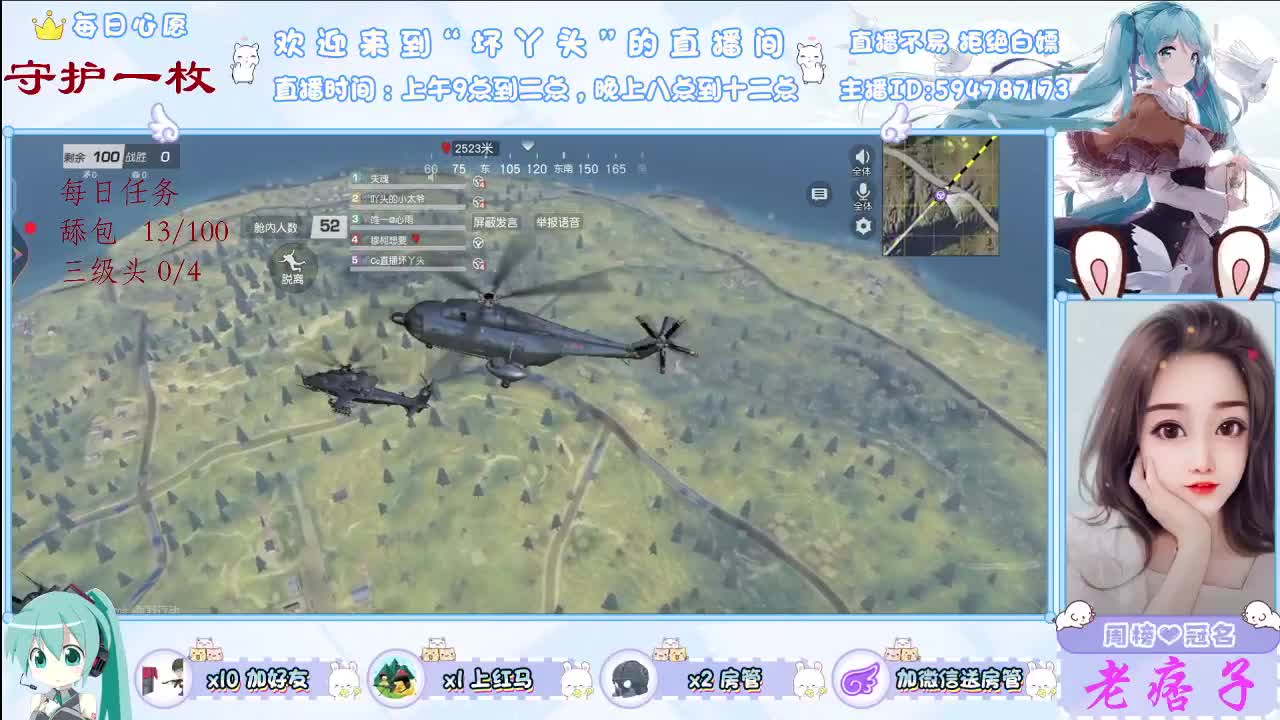This screenshot has width=1280, height=720.
Task: Select teammate 3 唯一@心雨 in squad list
Action: pos(408,219)
